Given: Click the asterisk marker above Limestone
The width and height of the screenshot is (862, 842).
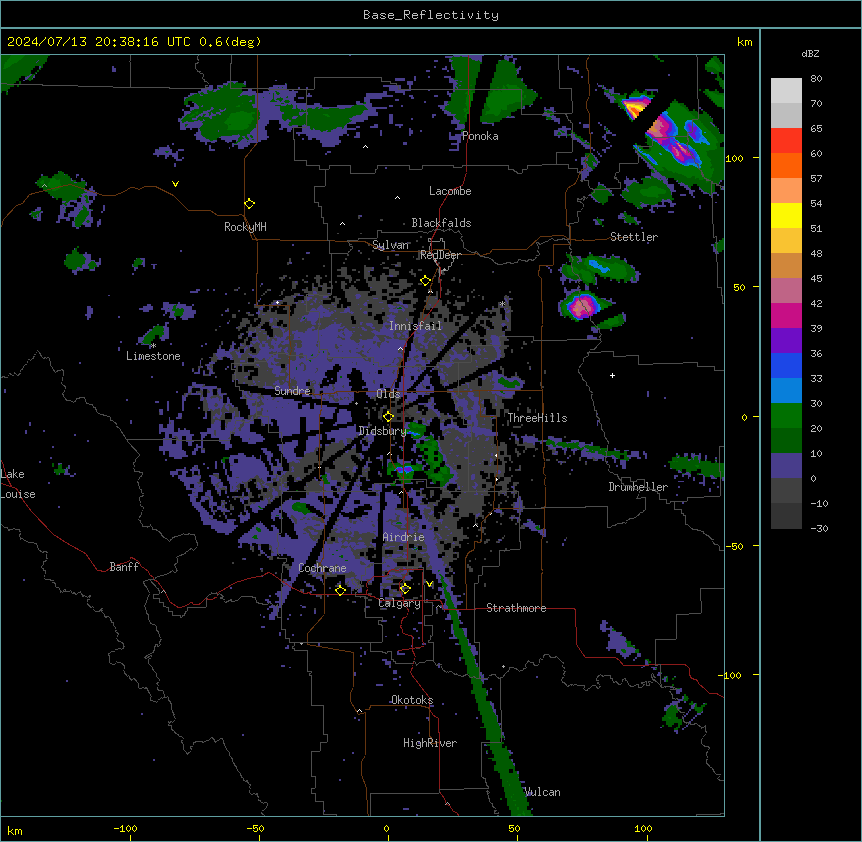Looking at the screenshot, I should pyautogui.click(x=153, y=346).
